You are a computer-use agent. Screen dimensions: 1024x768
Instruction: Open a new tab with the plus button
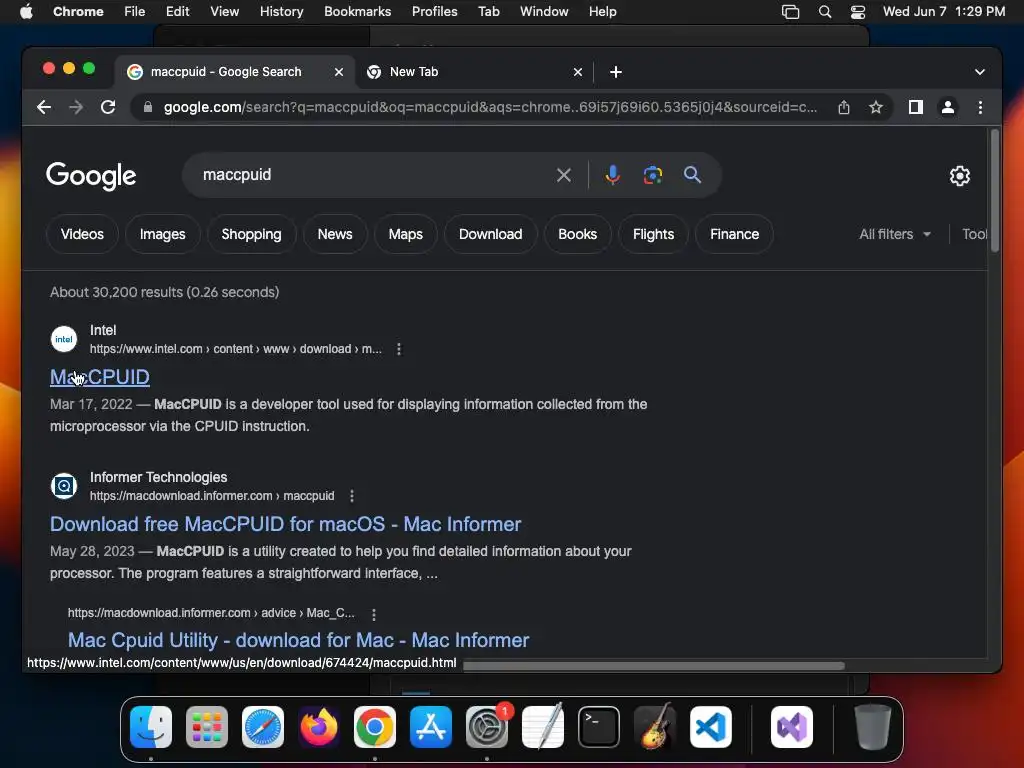615,72
